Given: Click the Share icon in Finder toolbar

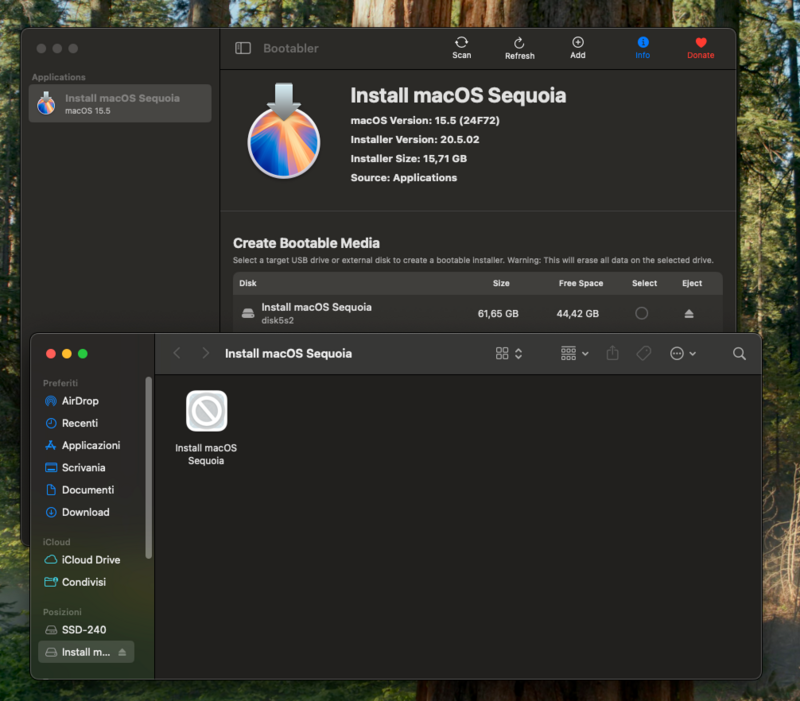Looking at the screenshot, I should (x=612, y=353).
